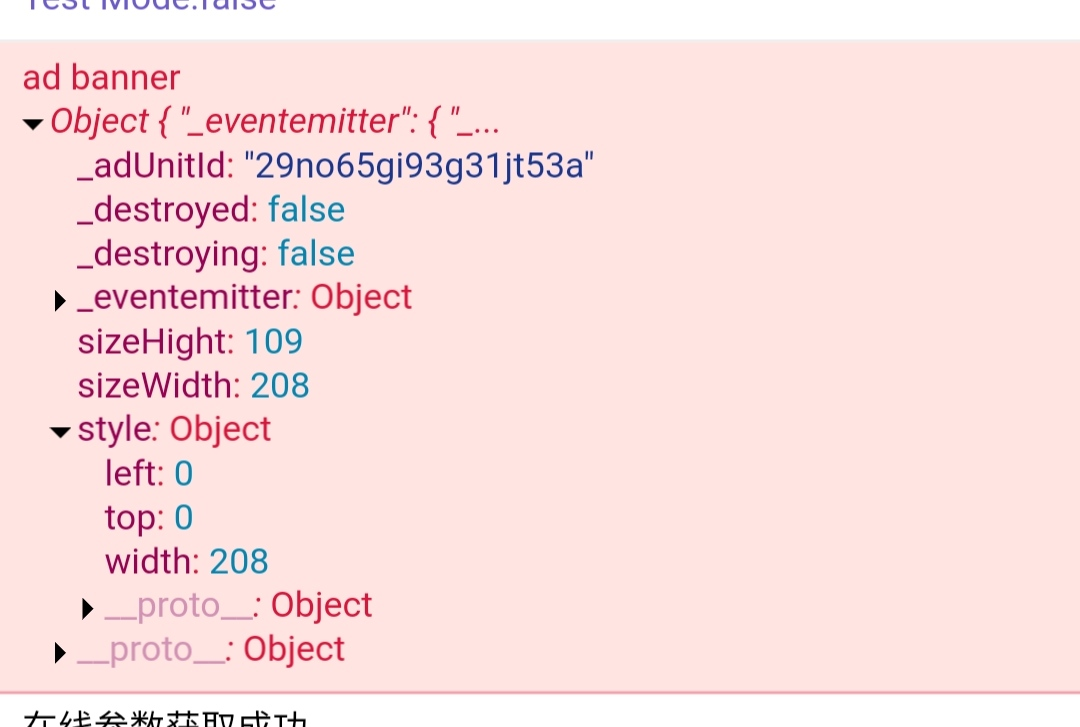Click the _adUnitId string value
Viewport: 1080px width, 727px height.
point(419,166)
